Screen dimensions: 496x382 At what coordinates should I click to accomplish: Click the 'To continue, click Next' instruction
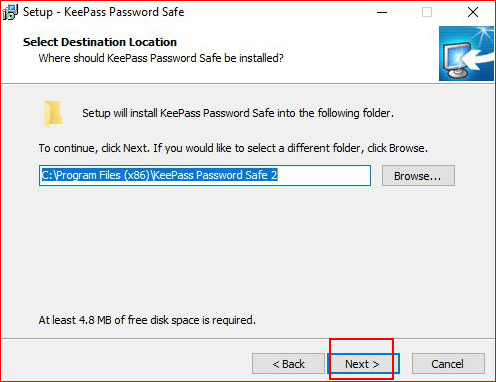click(233, 148)
